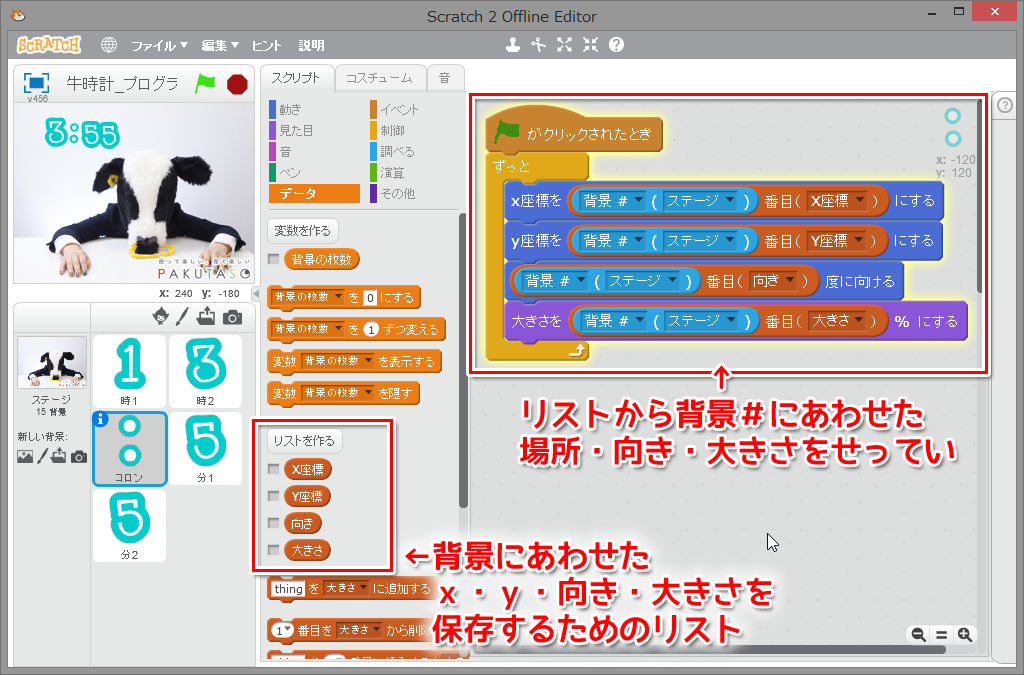Toggle the 背景の枚数 variable monitor checkbox

point(274,259)
